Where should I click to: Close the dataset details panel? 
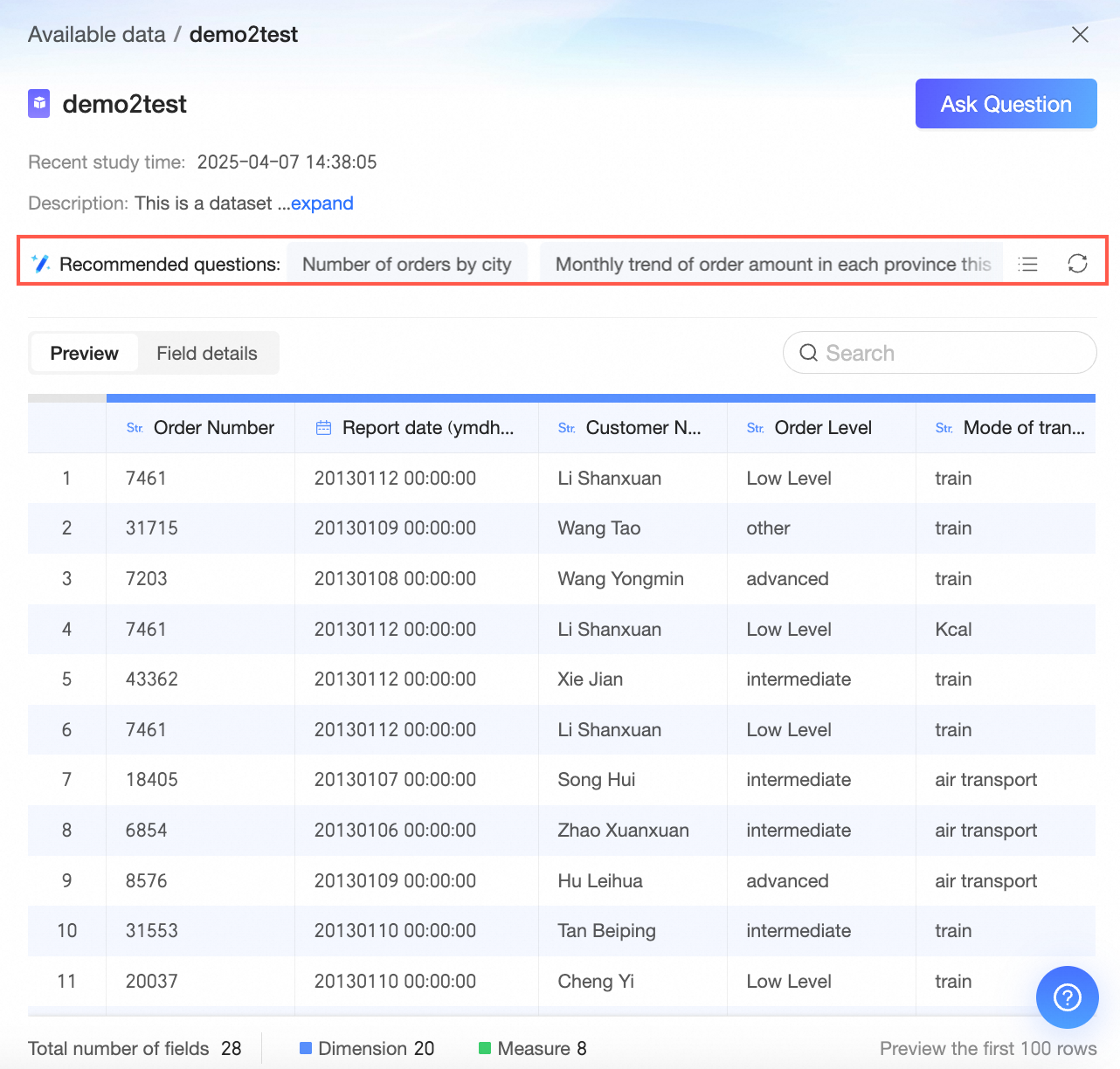1080,34
